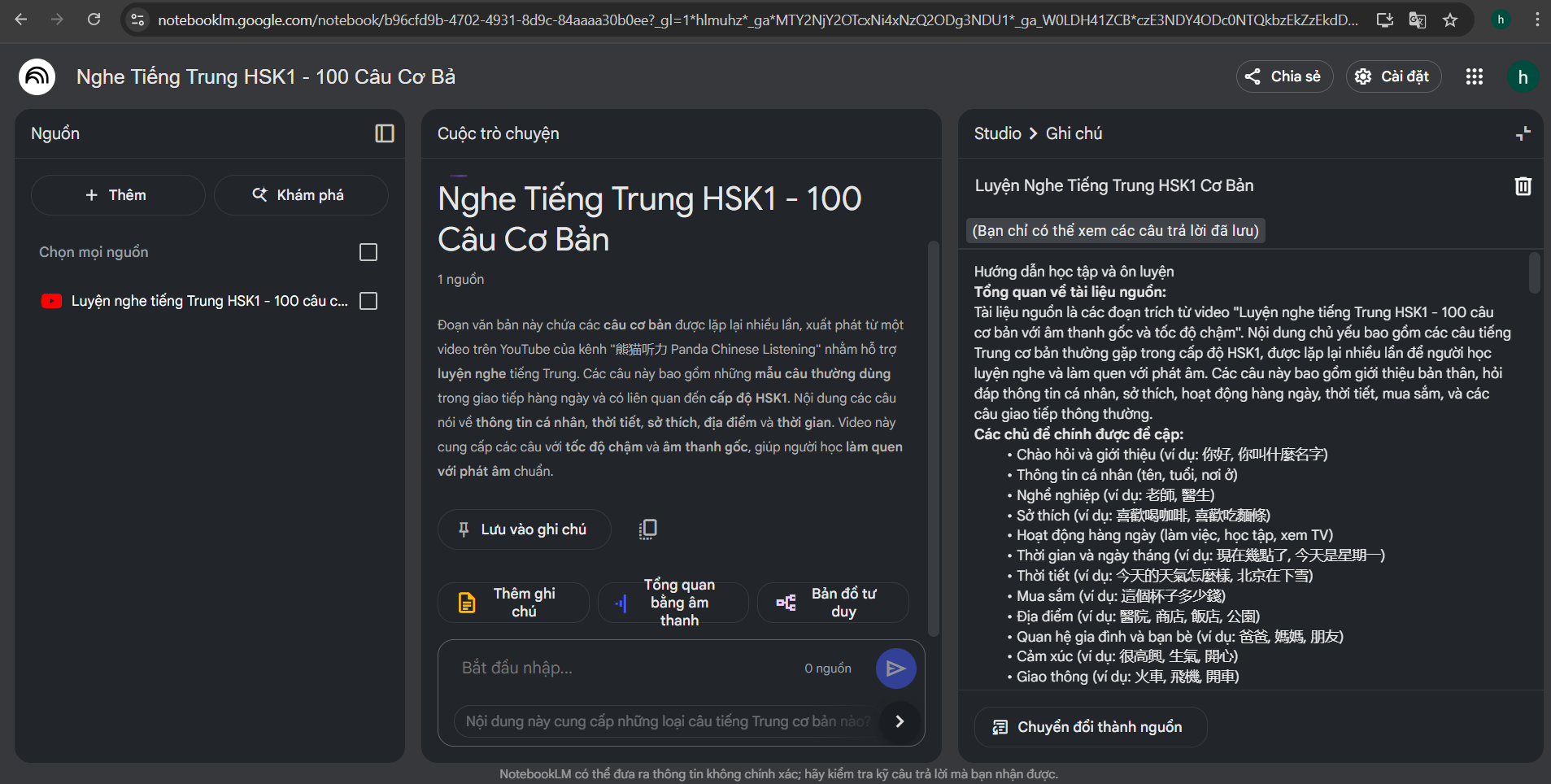Collapse the Nguồn sources panel icon
The width and height of the screenshot is (1551, 784).
385,133
